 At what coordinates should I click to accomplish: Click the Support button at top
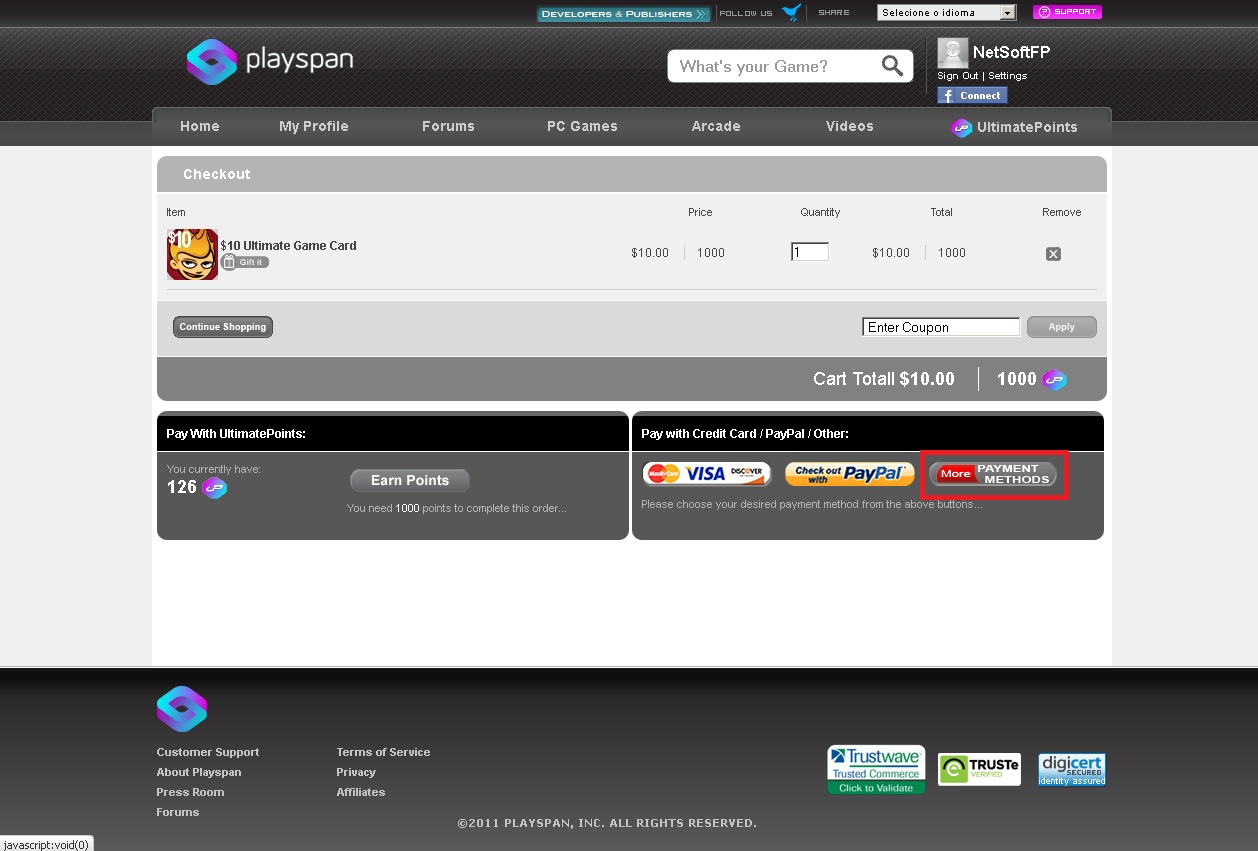coord(1067,12)
